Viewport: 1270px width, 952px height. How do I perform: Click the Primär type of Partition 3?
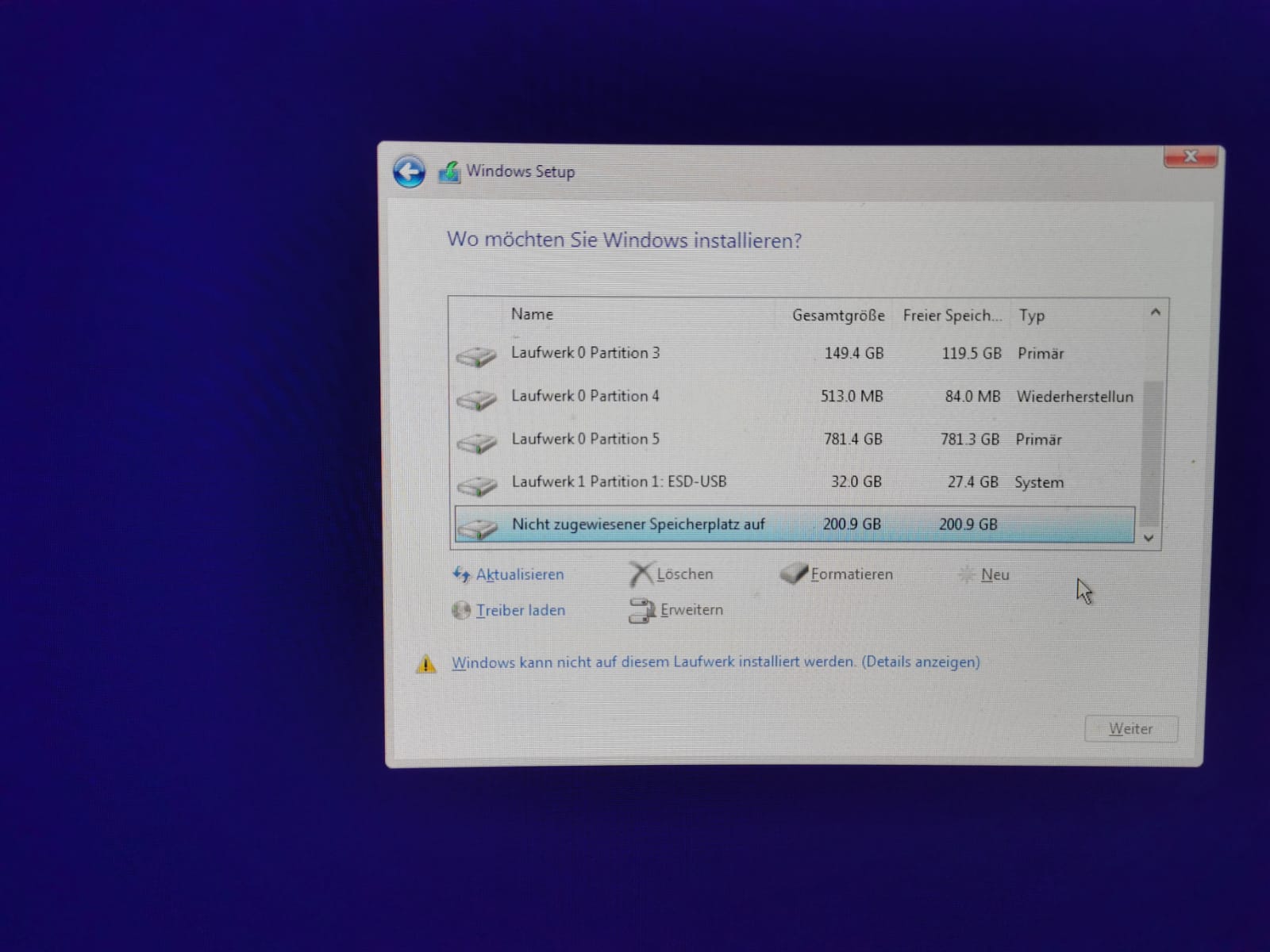point(1041,353)
